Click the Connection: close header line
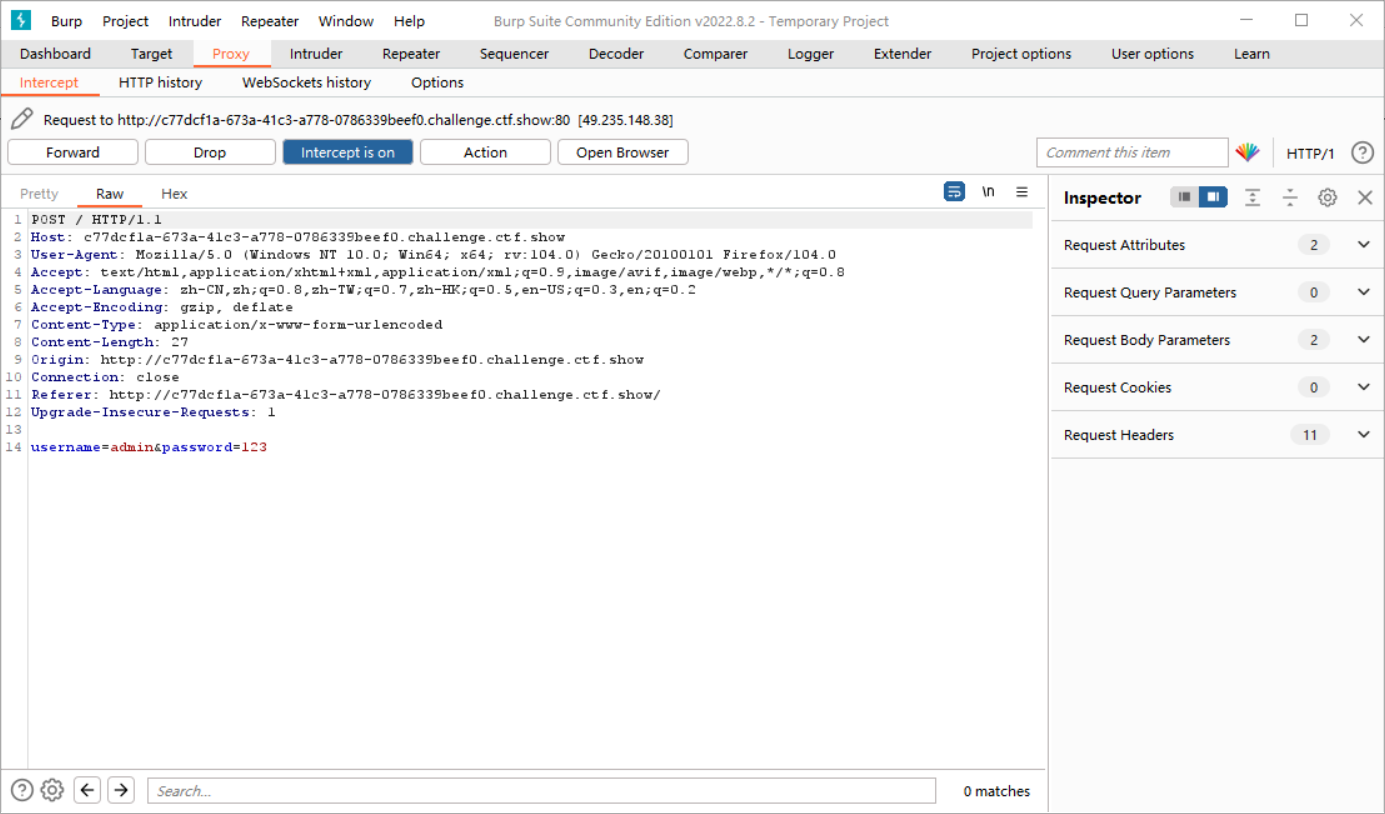This screenshot has width=1385, height=814. 105,377
